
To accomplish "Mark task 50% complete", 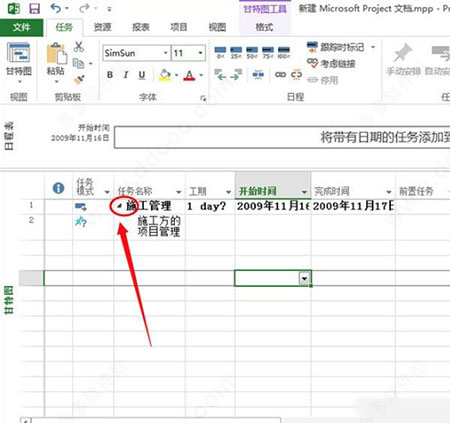I will [x=252, y=52].
